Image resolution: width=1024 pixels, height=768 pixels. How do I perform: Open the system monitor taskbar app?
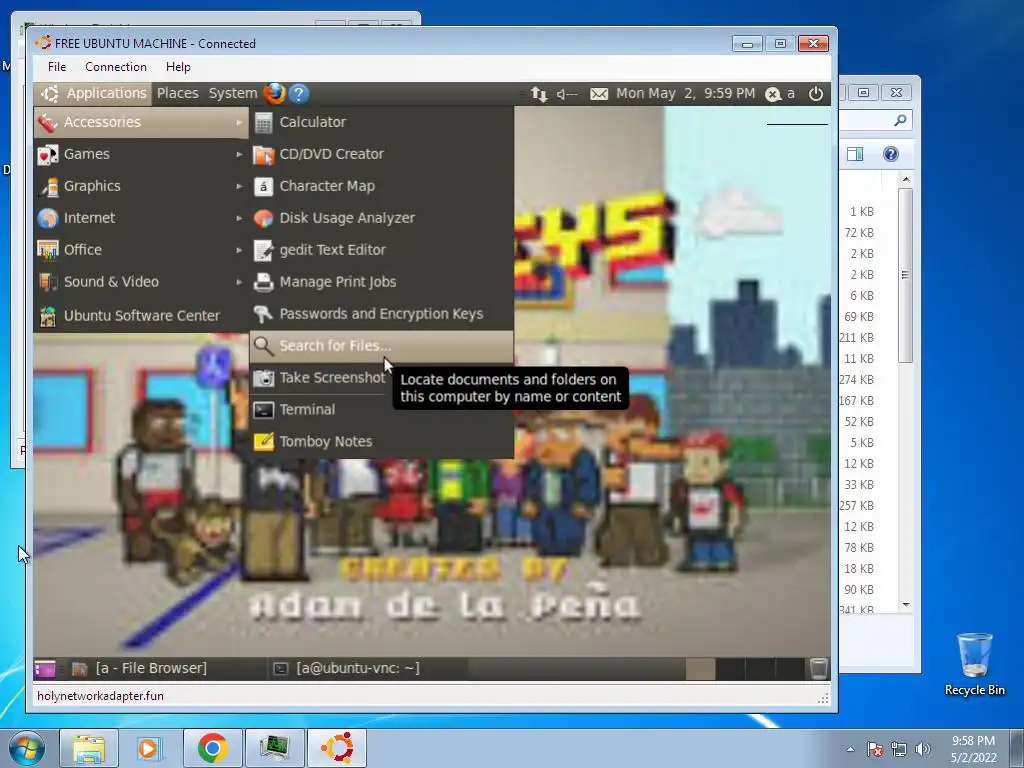tap(274, 748)
